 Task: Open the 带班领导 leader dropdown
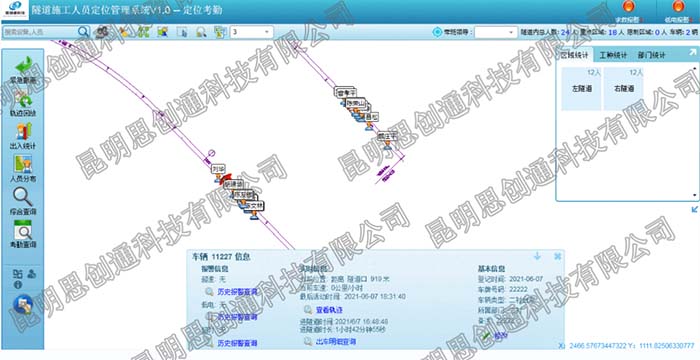[496, 32]
